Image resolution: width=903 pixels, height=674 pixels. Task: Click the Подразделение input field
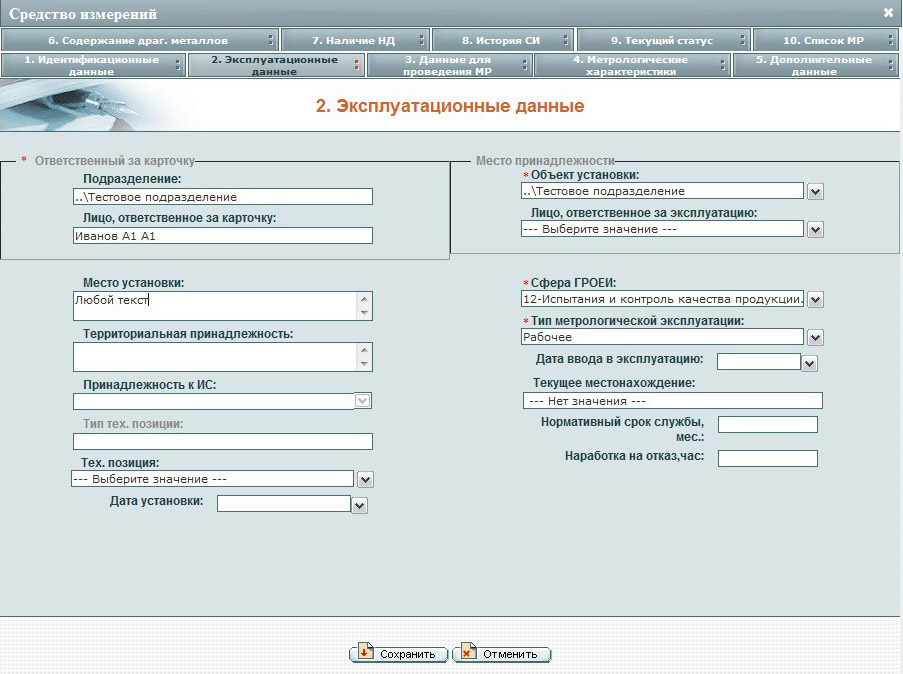[x=223, y=196]
